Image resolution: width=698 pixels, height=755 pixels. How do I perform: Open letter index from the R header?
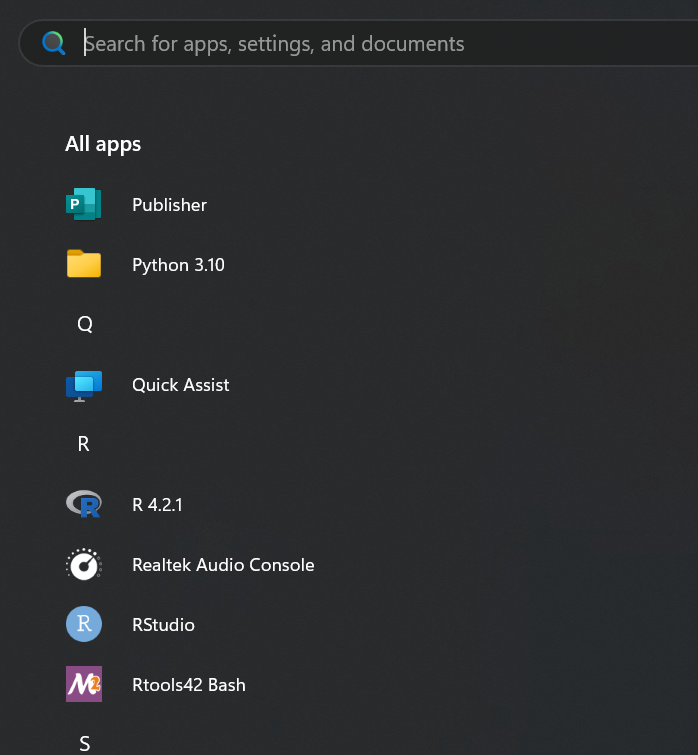click(x=84, y=444)
